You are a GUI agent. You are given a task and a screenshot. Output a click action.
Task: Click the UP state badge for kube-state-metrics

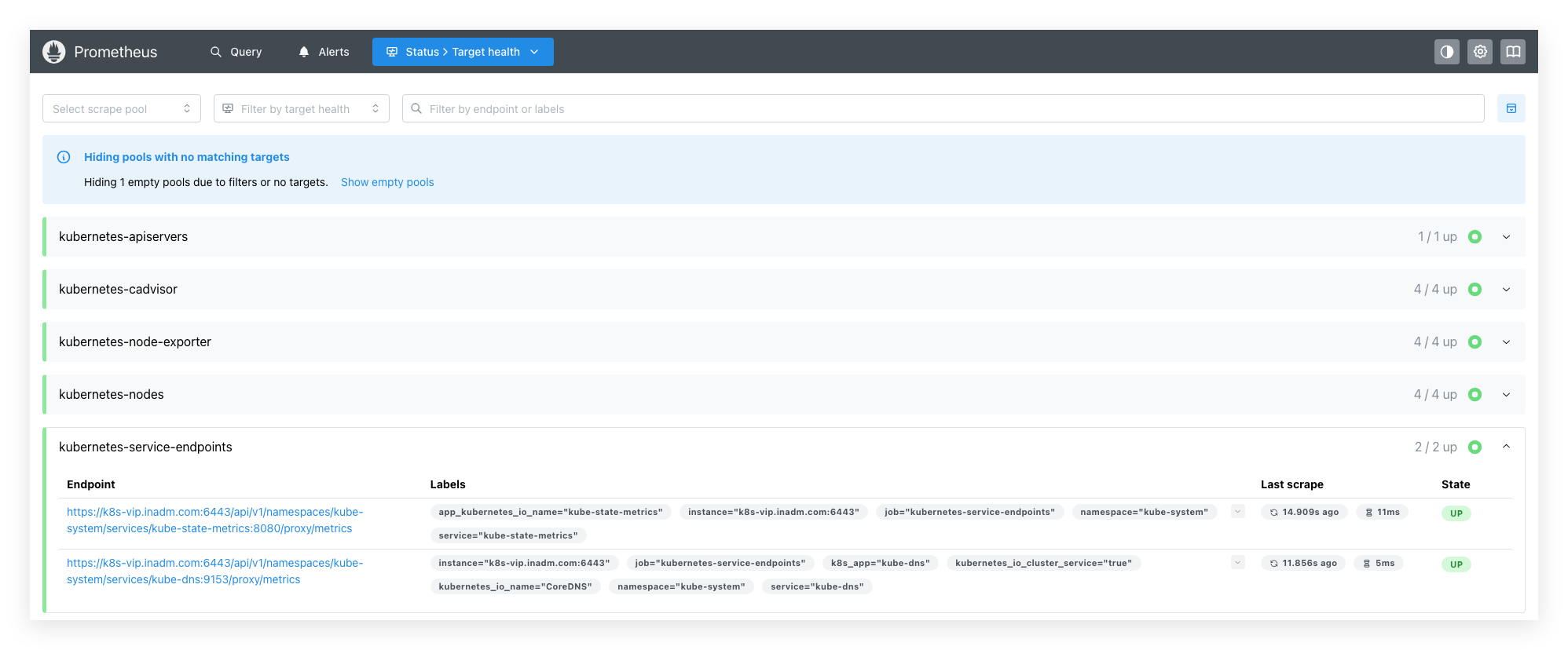1456,513
